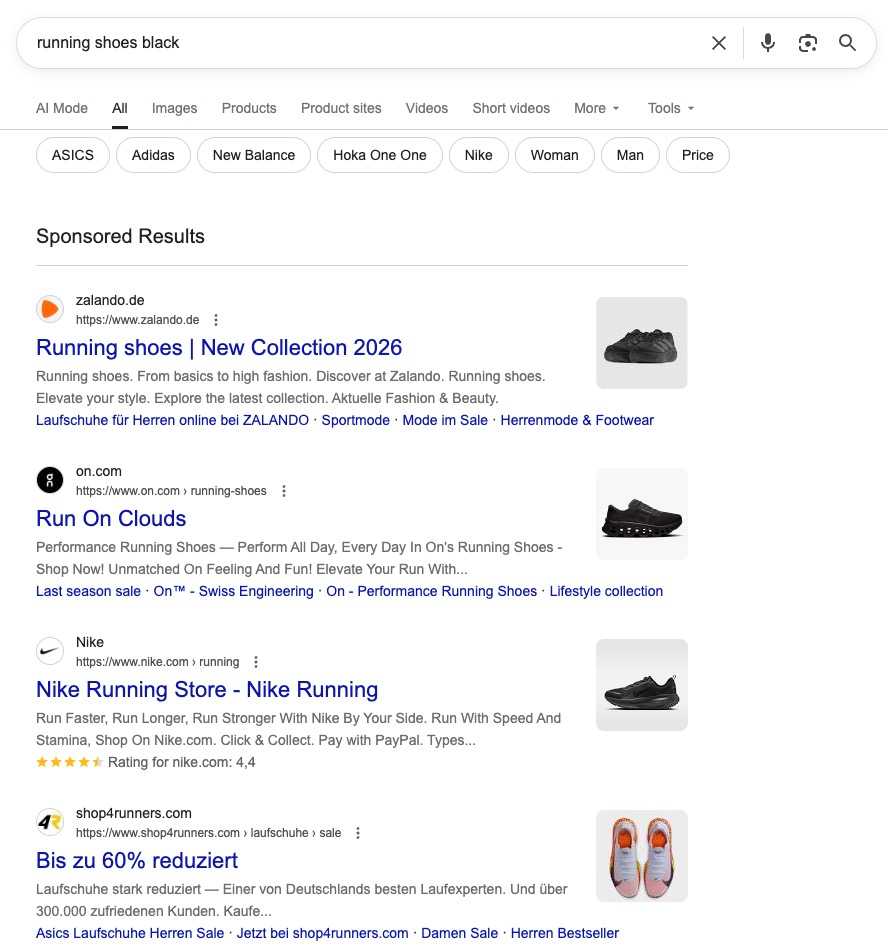Open the zalando.de ad three-dot options

216,320
